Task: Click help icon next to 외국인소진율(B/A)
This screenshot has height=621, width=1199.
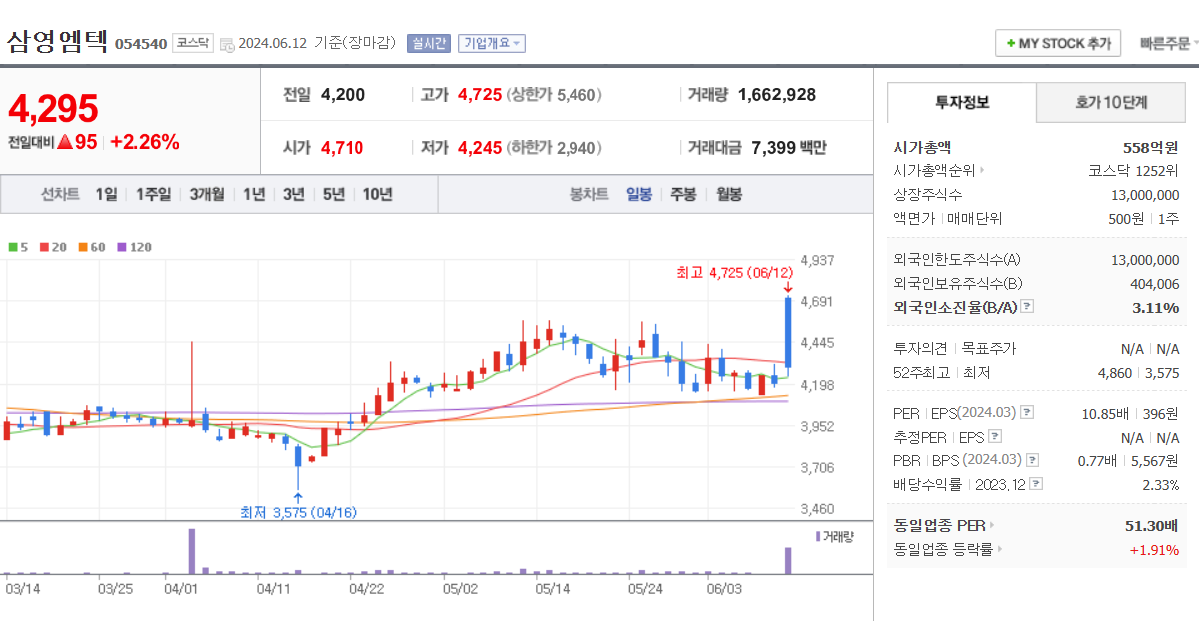Action: click(x=1027, y=307)
